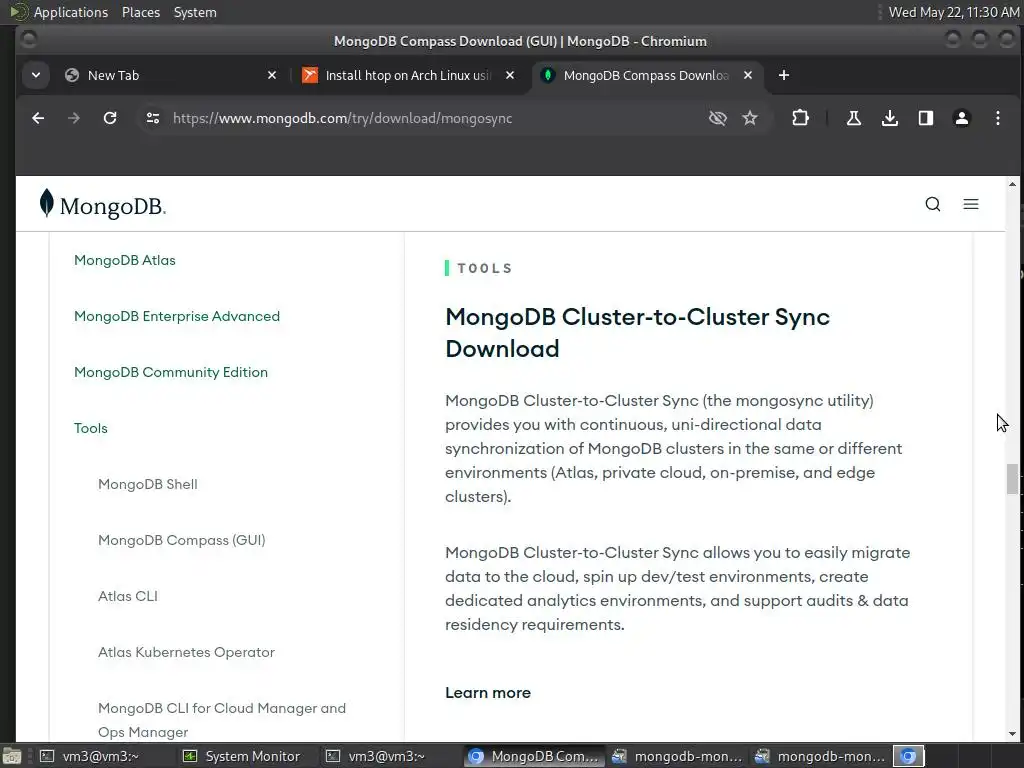This screenshot has width=1024, height=768.
Task: Open the System menu
Action: click(195, 12)
